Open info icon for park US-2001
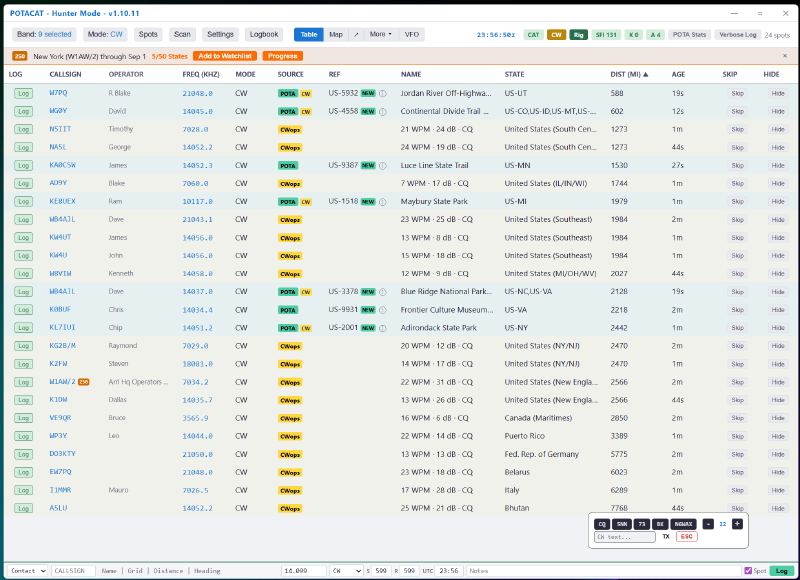This screenshot has height=580, width=800. click(383, 328)
